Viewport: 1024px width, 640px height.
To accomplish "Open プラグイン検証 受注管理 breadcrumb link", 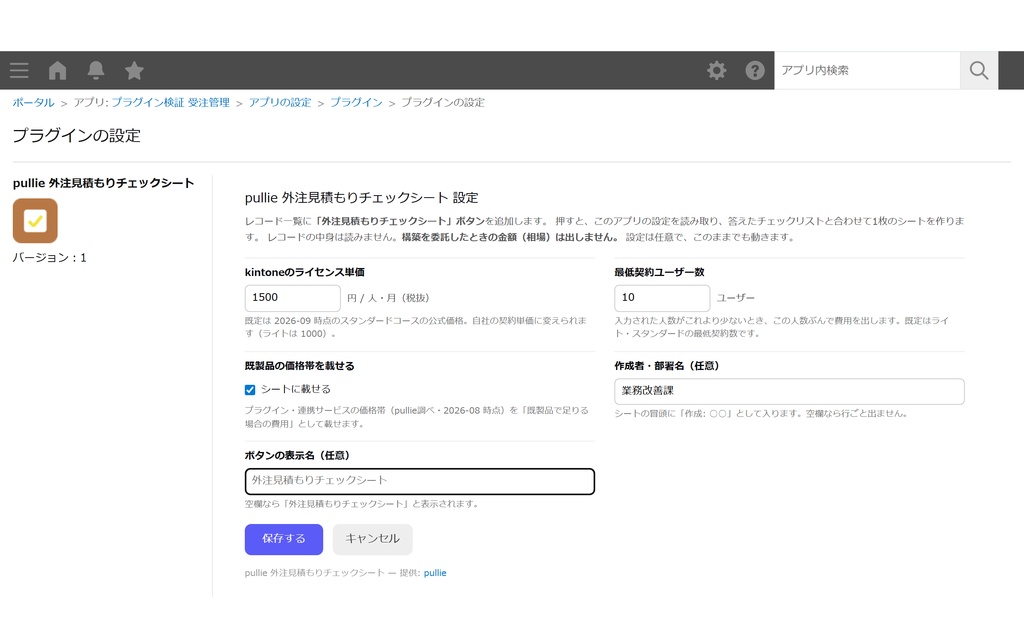I will click(x=170, y=103).
